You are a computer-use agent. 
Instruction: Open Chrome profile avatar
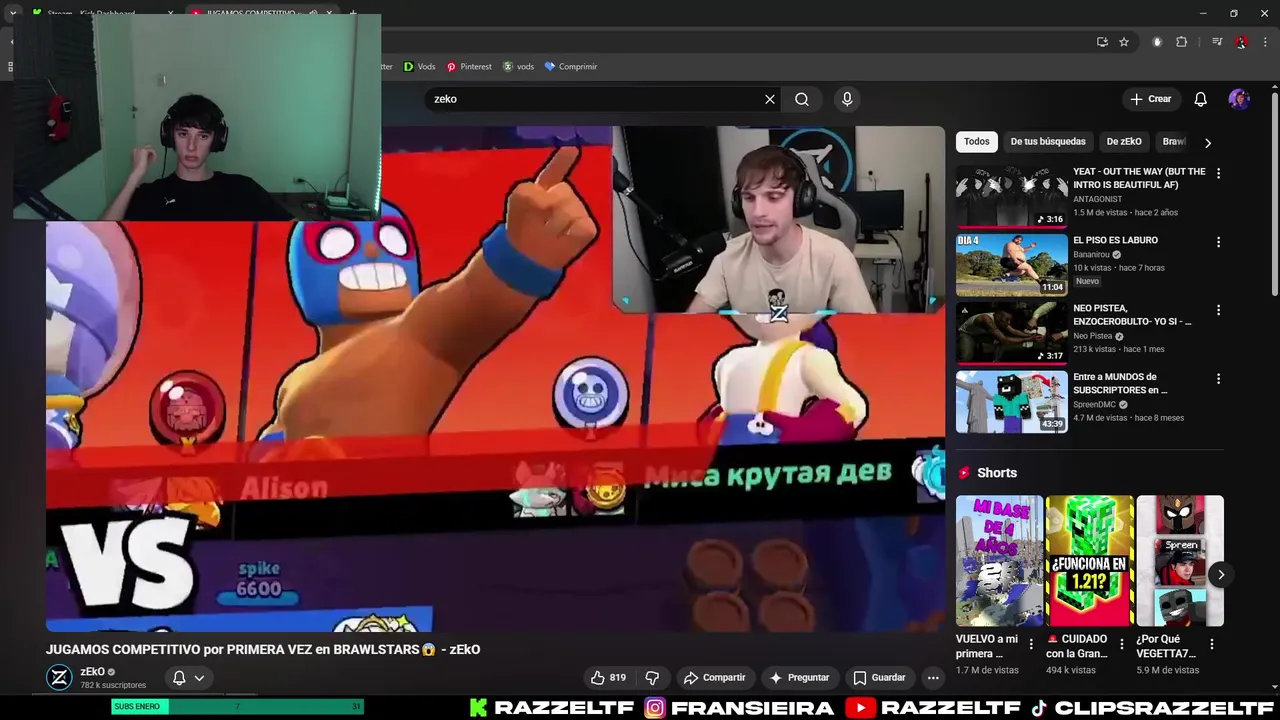pyautogui.click(x=1241, y=42)
